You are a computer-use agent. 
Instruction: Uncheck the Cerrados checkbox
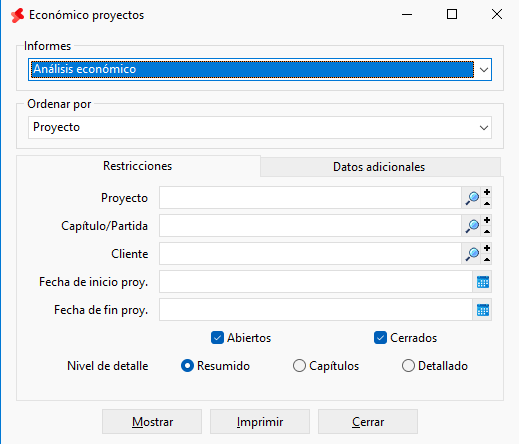coord(380,338)
